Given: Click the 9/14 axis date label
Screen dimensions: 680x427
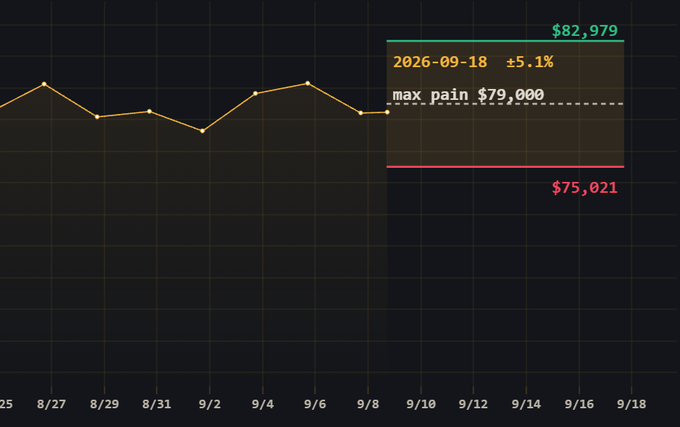Looking at the screenshot, I should 526,404.
